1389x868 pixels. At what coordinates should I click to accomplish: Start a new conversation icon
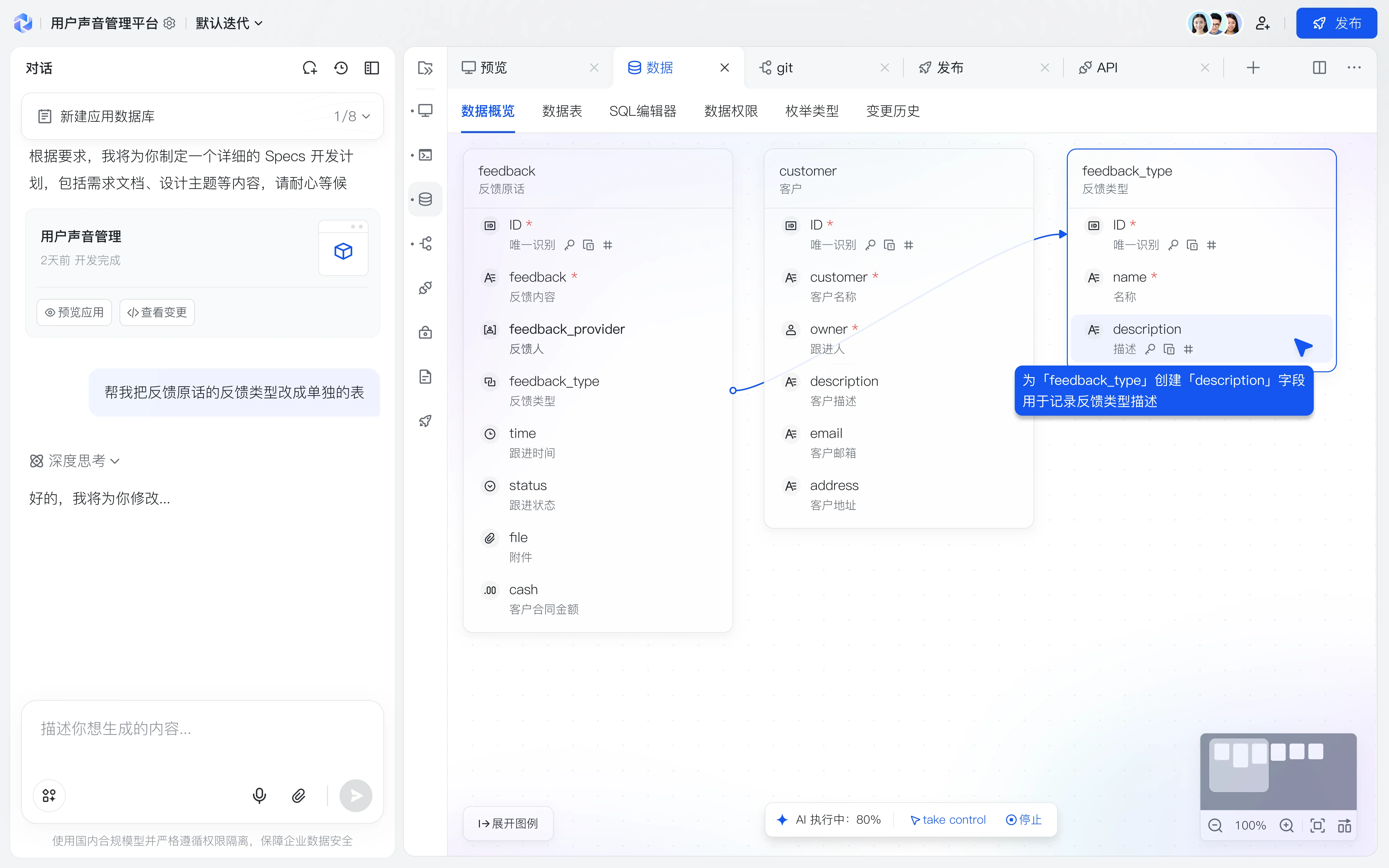(310, 68)
